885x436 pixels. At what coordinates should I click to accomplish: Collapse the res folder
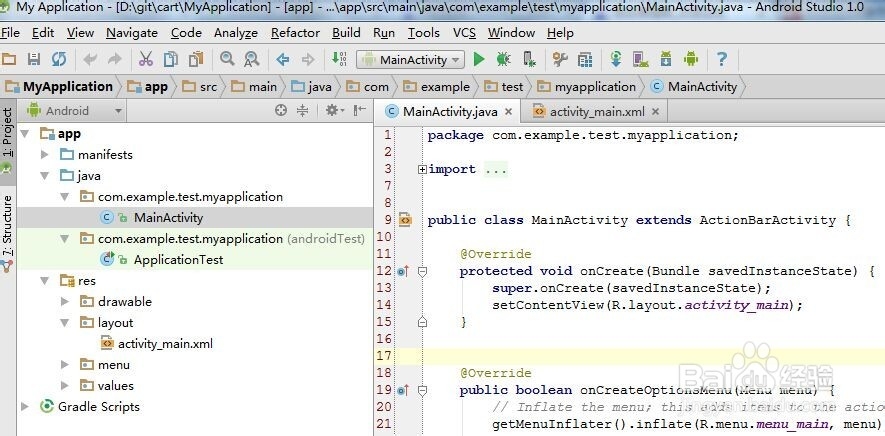[45, 281]
